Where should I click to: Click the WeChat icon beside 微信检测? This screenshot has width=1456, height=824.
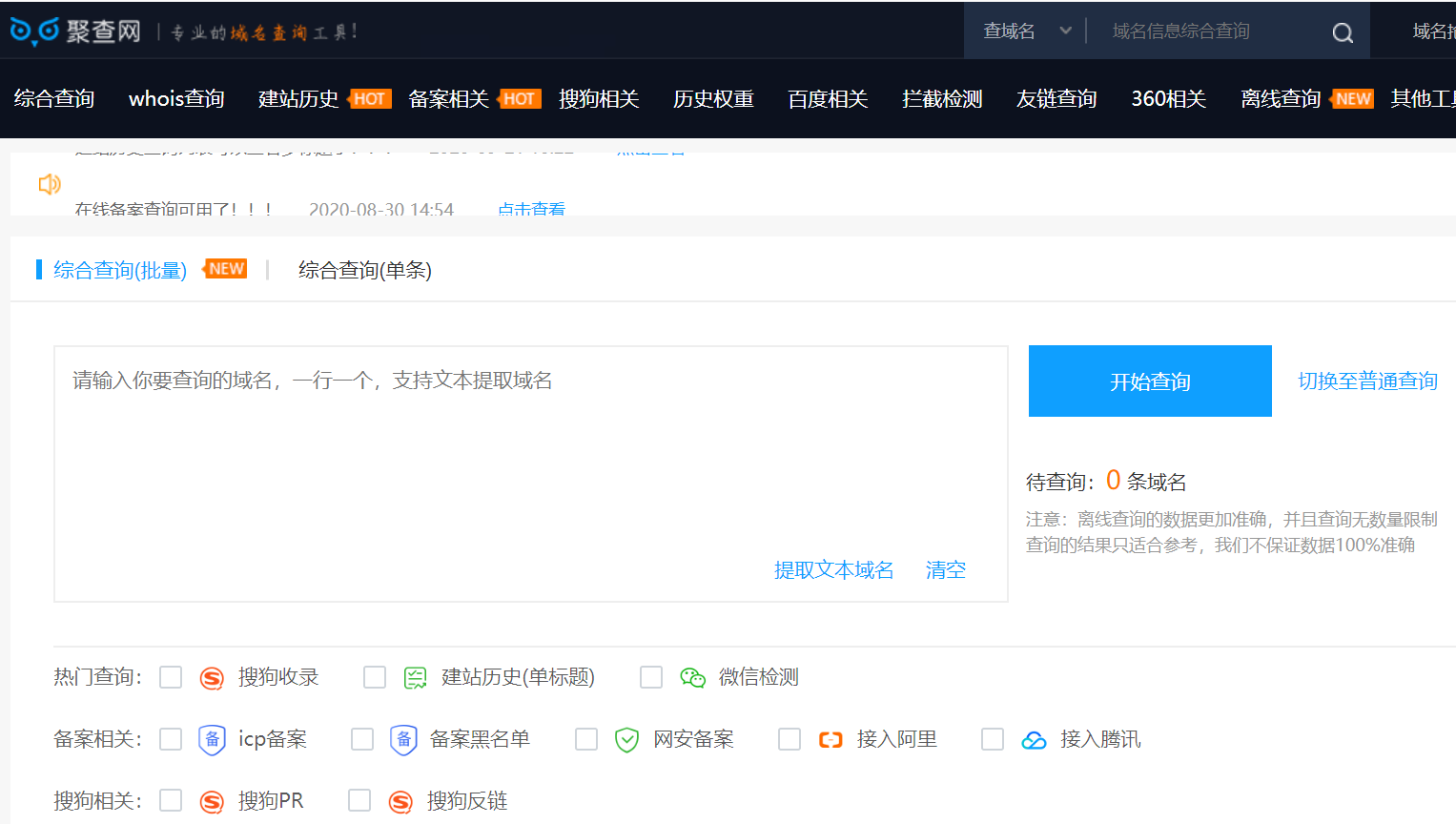click(692, 678)
